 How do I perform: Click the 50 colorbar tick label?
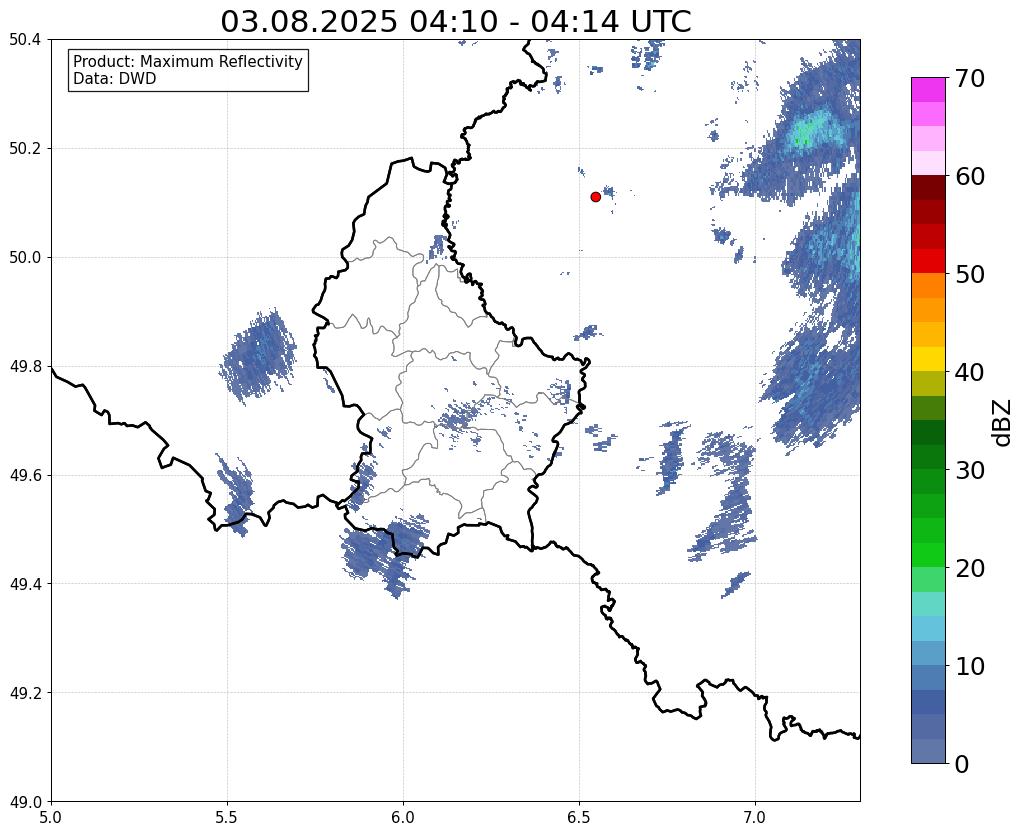(x=970, y=274)
